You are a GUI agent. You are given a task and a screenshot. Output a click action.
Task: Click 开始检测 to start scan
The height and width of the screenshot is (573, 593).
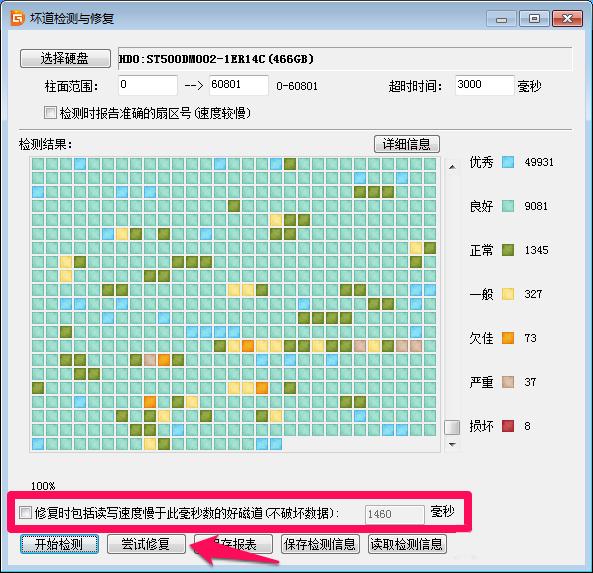click(x=59, y=544)
